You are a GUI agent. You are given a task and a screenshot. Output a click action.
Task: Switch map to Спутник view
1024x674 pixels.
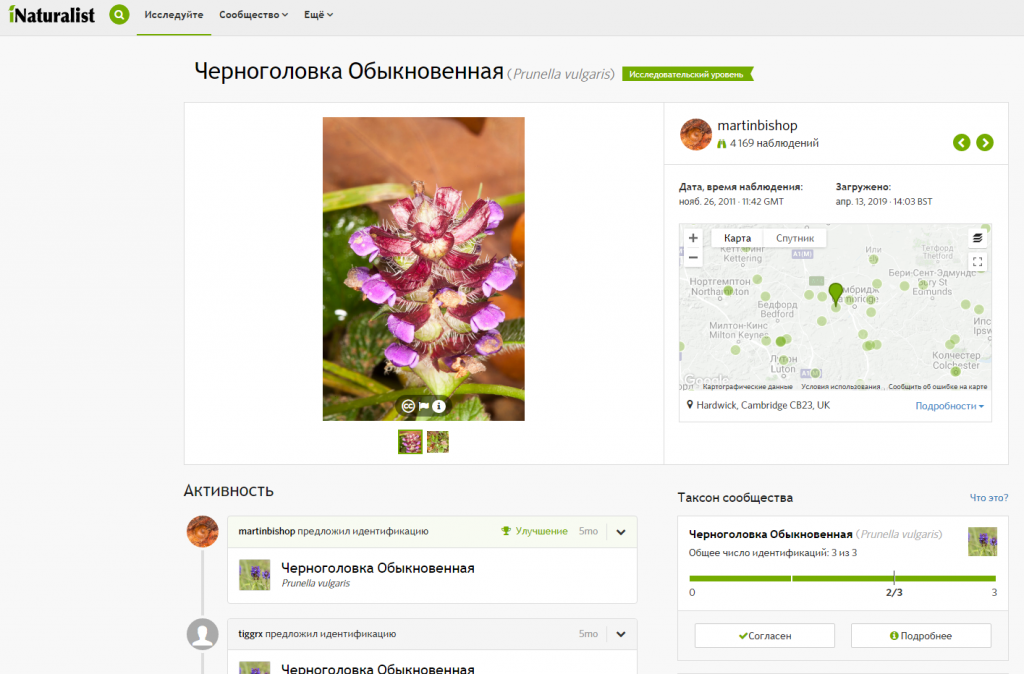tap(795, 238)
